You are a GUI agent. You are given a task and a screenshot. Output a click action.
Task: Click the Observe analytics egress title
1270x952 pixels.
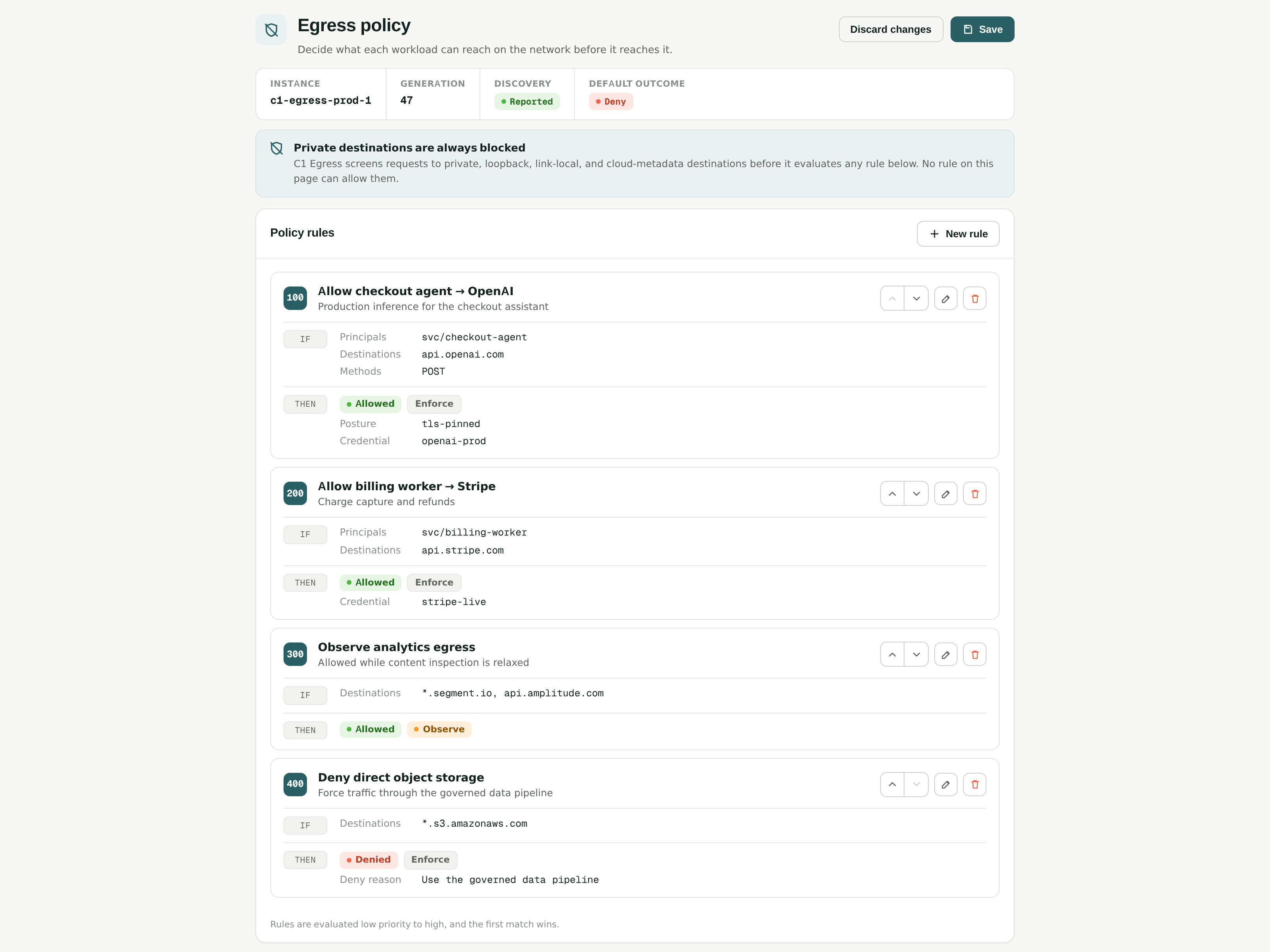tap(397, 647)
